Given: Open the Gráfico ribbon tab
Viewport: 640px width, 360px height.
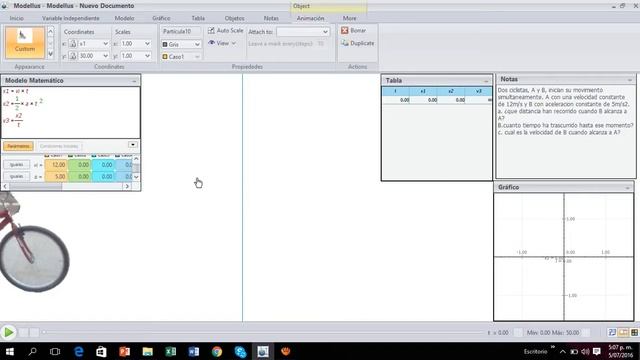Looking at the screenshot, I should click(161, 18).
